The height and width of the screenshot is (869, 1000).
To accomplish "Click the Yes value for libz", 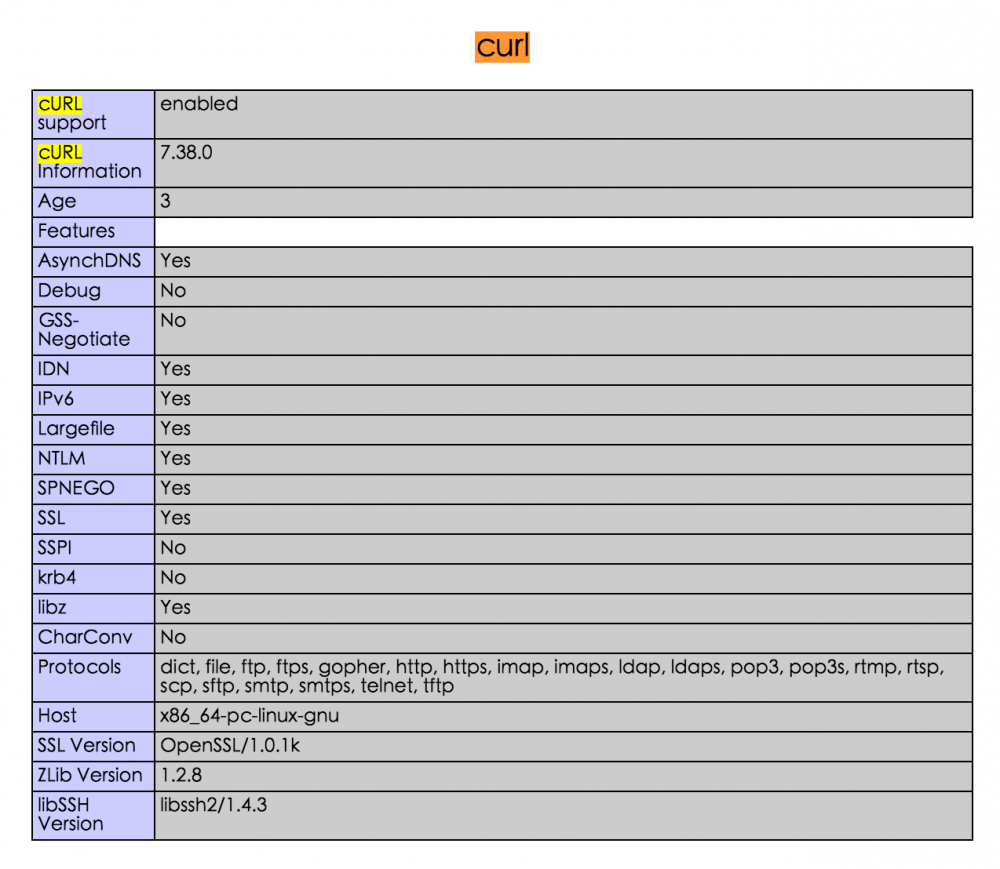I will click(175, 608).
